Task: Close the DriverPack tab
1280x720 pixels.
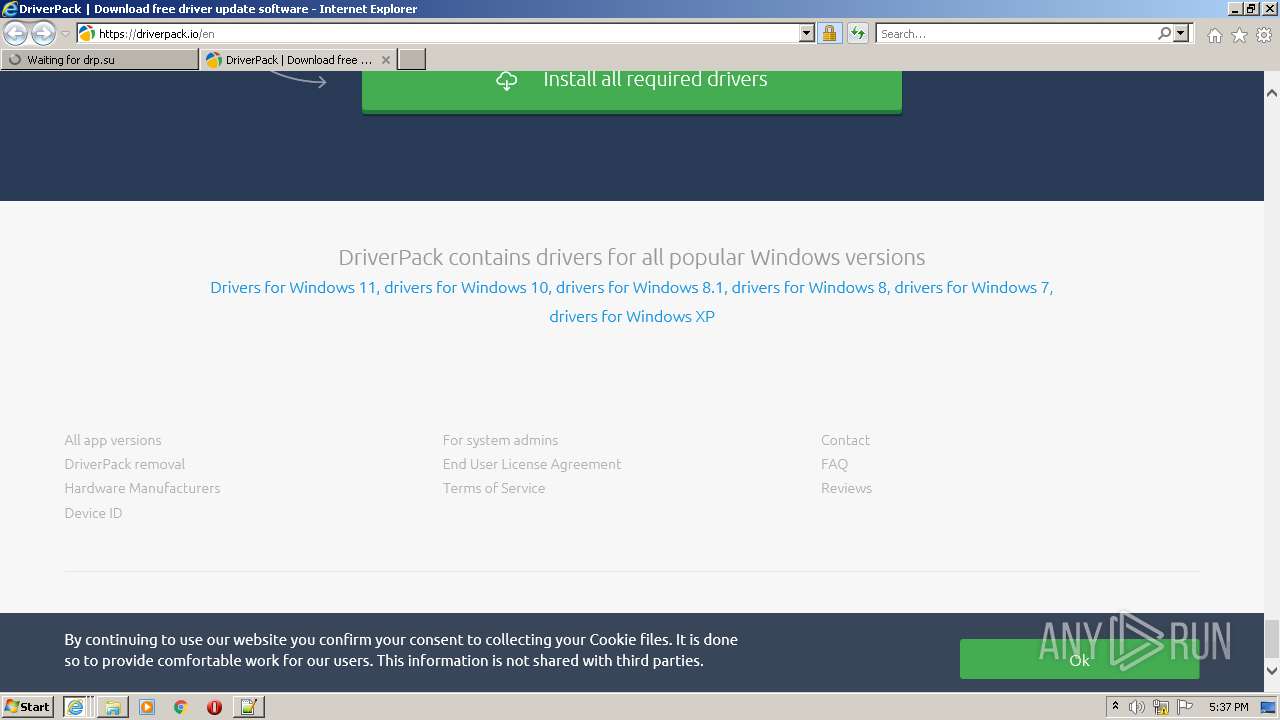Action: (x=386, y=60)
